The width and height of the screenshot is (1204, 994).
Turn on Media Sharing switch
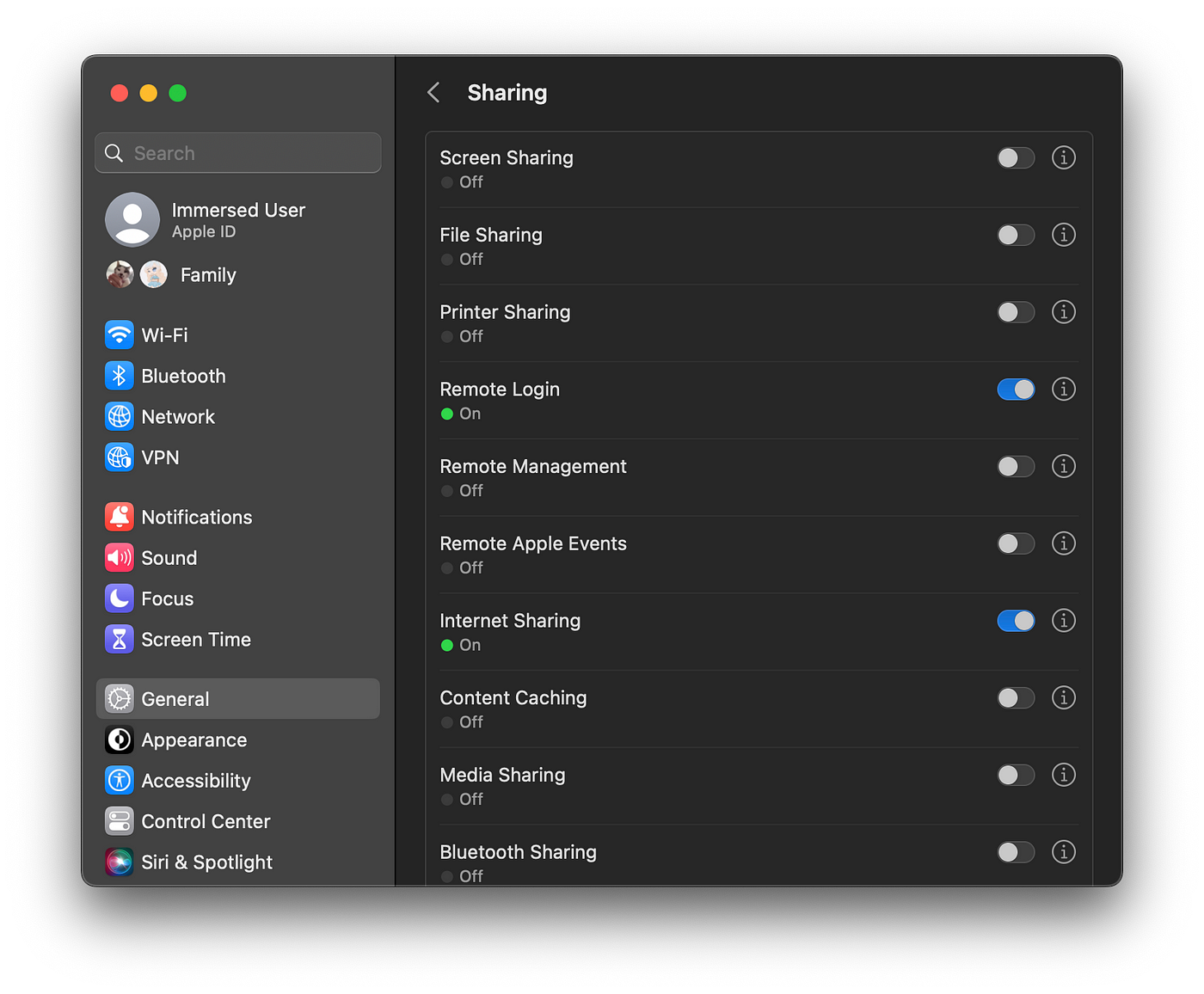1016,775
